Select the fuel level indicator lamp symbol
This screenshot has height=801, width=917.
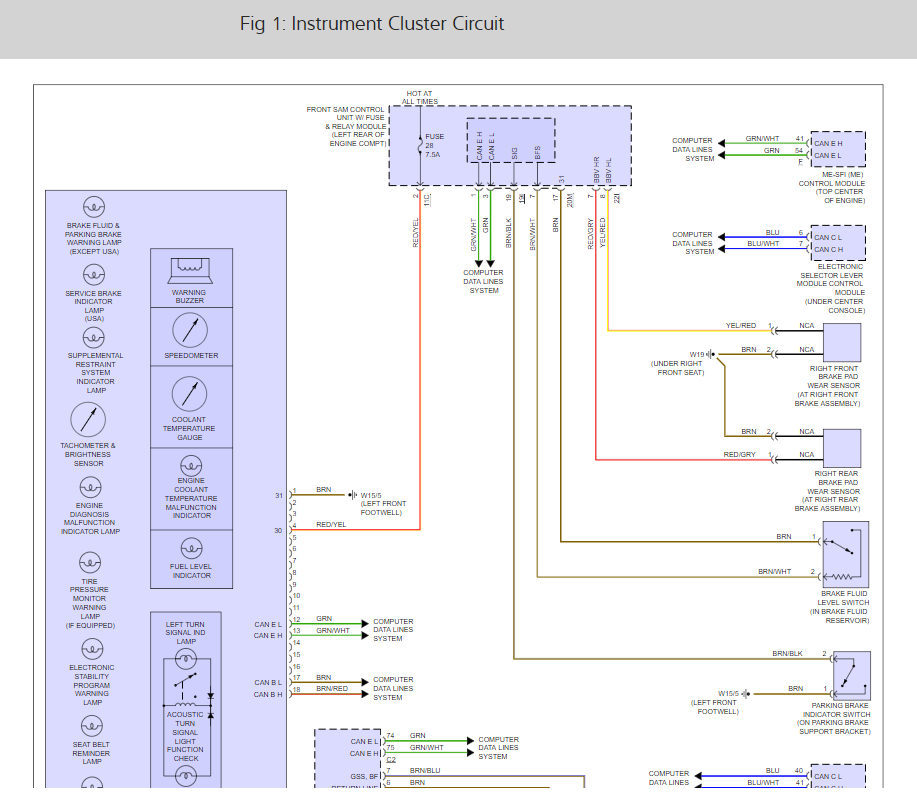(190, 549)
